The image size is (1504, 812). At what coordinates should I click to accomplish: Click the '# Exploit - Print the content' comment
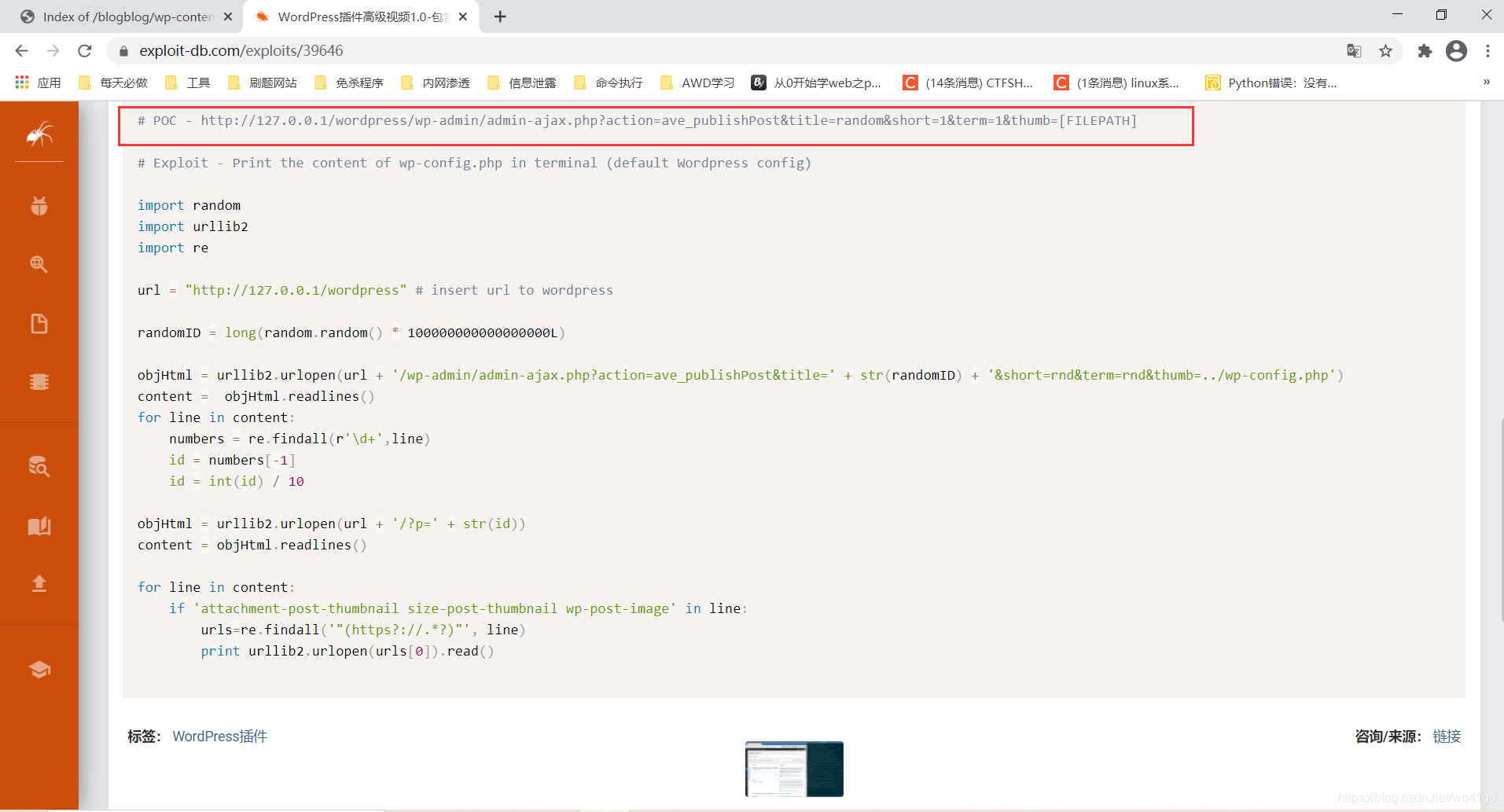pos(474,163)
